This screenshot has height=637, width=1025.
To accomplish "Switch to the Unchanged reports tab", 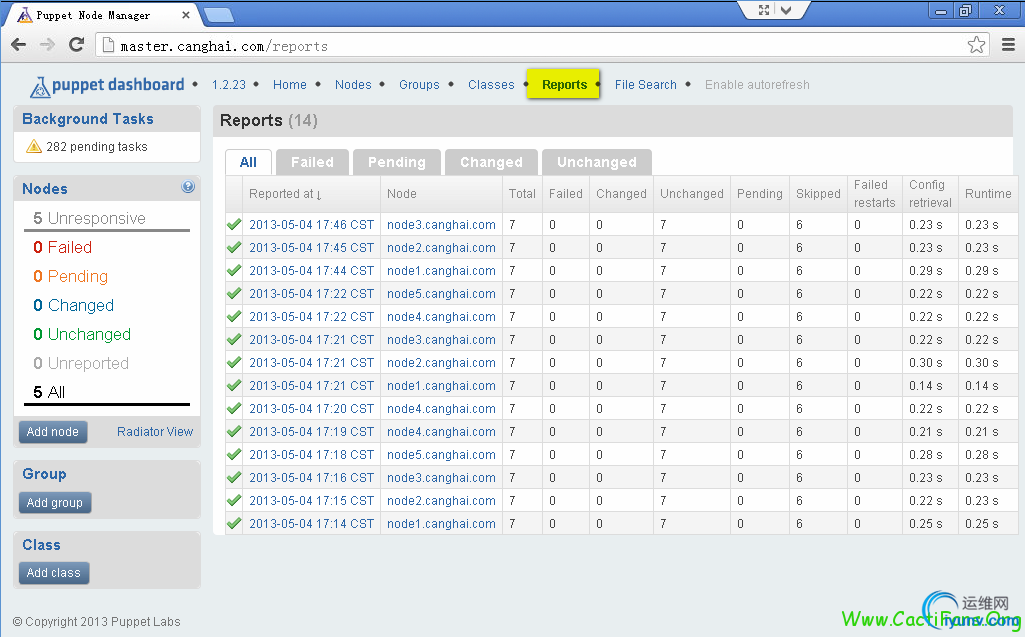I will (x=596, y=162).
